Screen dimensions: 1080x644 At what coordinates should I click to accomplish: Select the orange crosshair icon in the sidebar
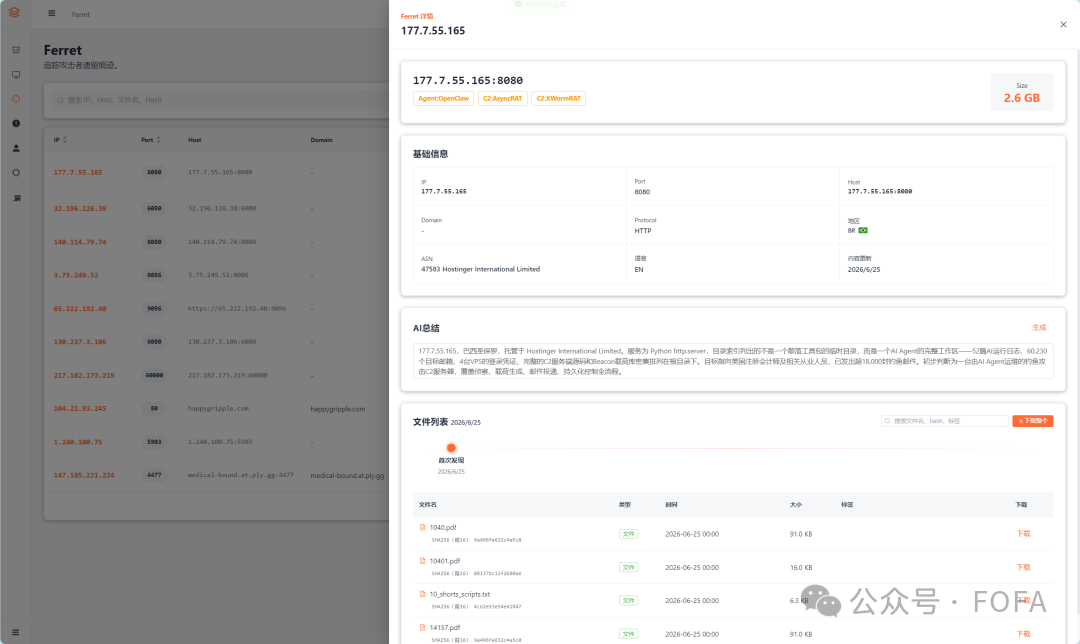coord(16,99)
